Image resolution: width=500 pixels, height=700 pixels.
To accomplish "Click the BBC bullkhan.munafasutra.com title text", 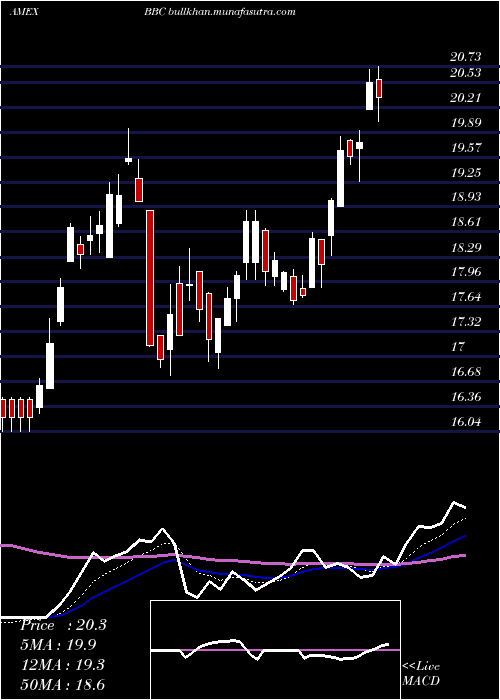I will [220, 12].
